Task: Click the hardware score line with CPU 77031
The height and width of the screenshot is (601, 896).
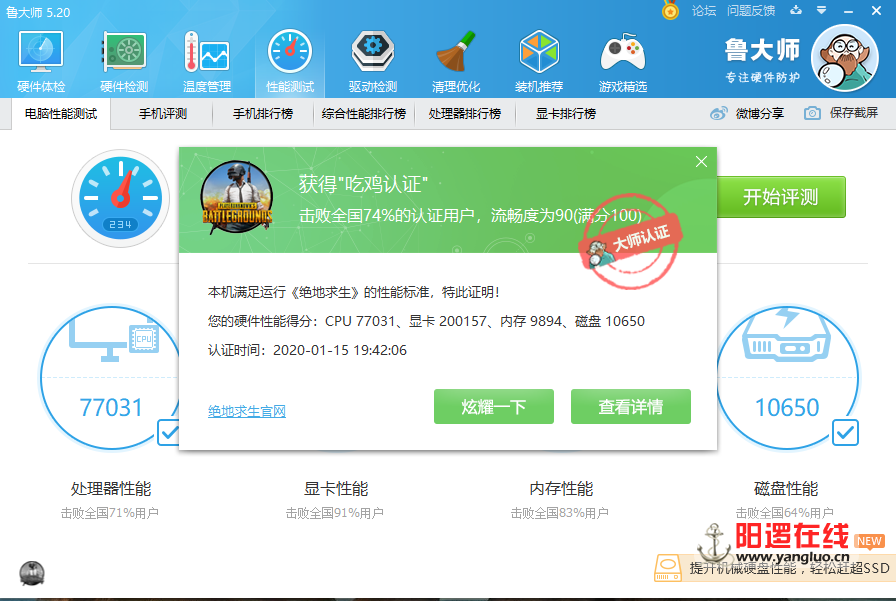Action: click(x=426, y=321)
